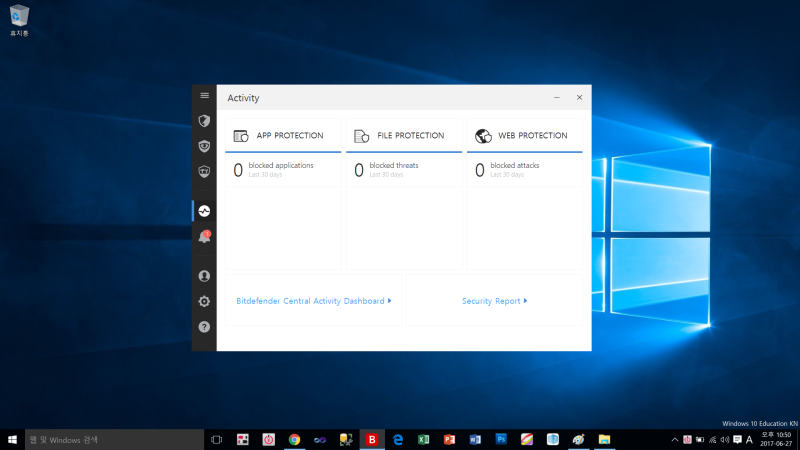Viewport: 800px width, 450px height.
Task: Launch Photoshop from taskbar
Action: point(501,439)
